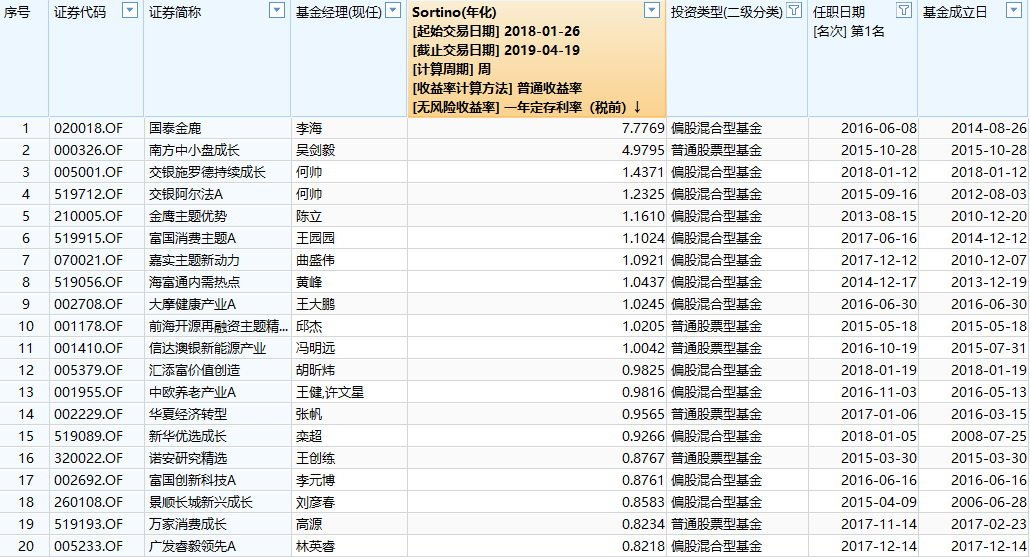
Task: Click the inception date 2008-07-25
Action: coord(989,436)
